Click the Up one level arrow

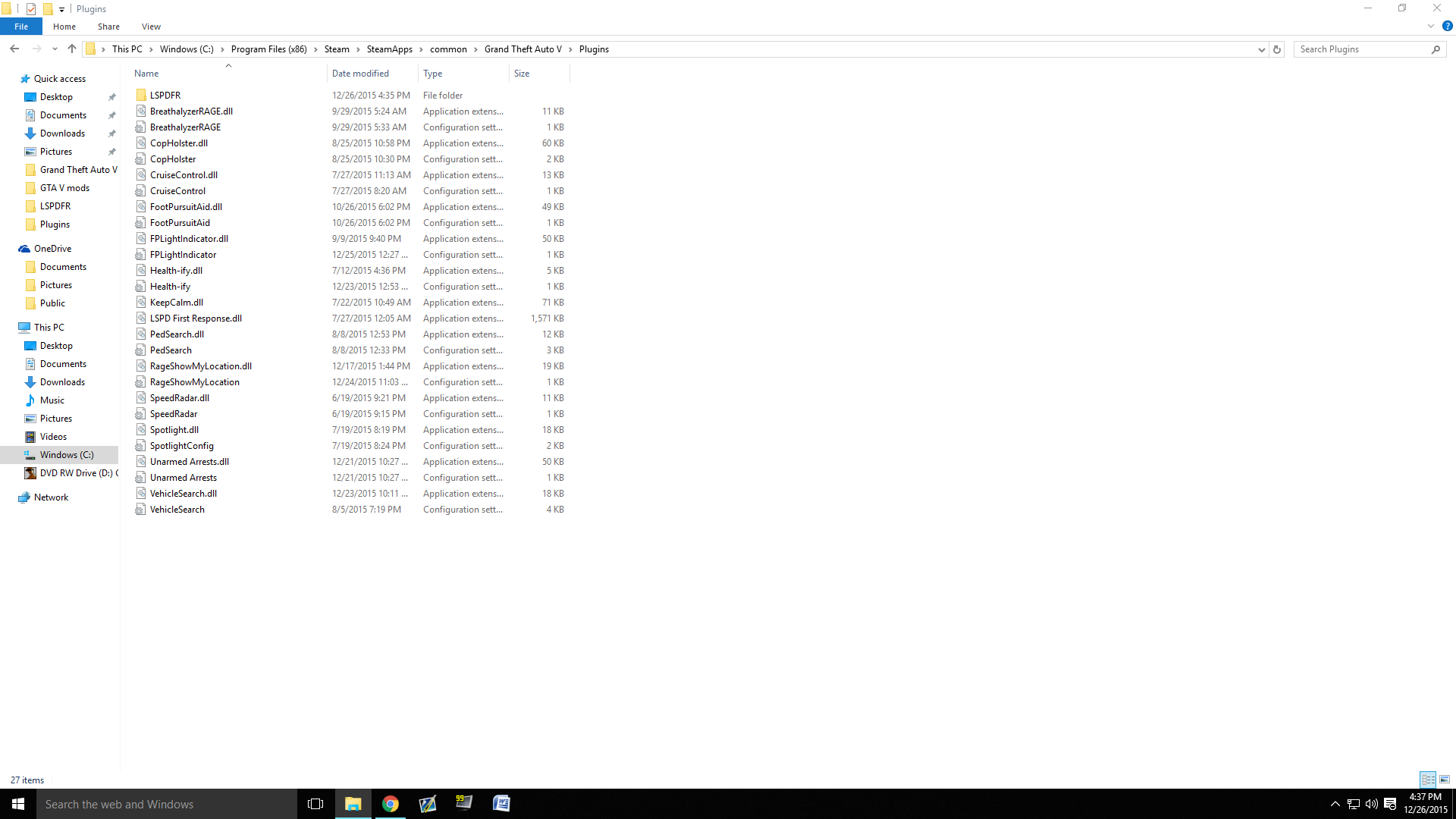tap(72, 49)
